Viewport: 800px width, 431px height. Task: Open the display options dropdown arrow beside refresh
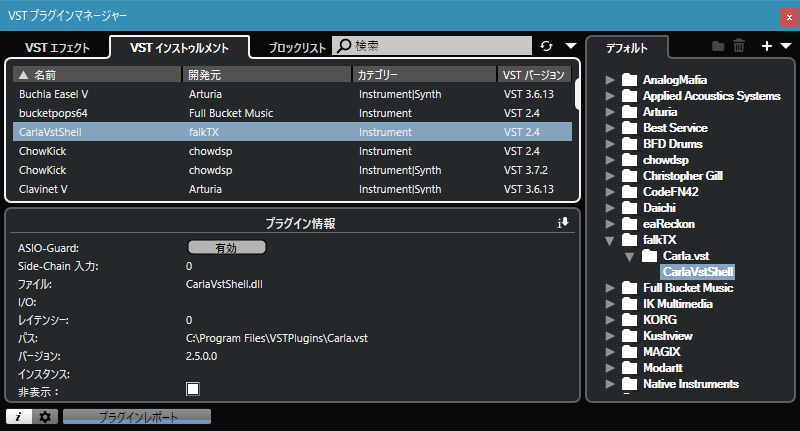[571, 46]
